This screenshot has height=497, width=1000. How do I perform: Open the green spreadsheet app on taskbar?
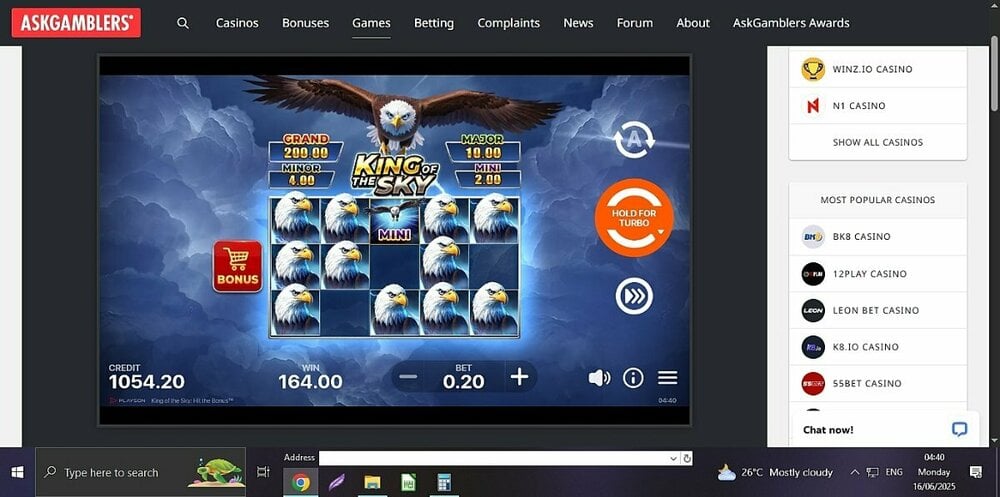pos(408,482)
